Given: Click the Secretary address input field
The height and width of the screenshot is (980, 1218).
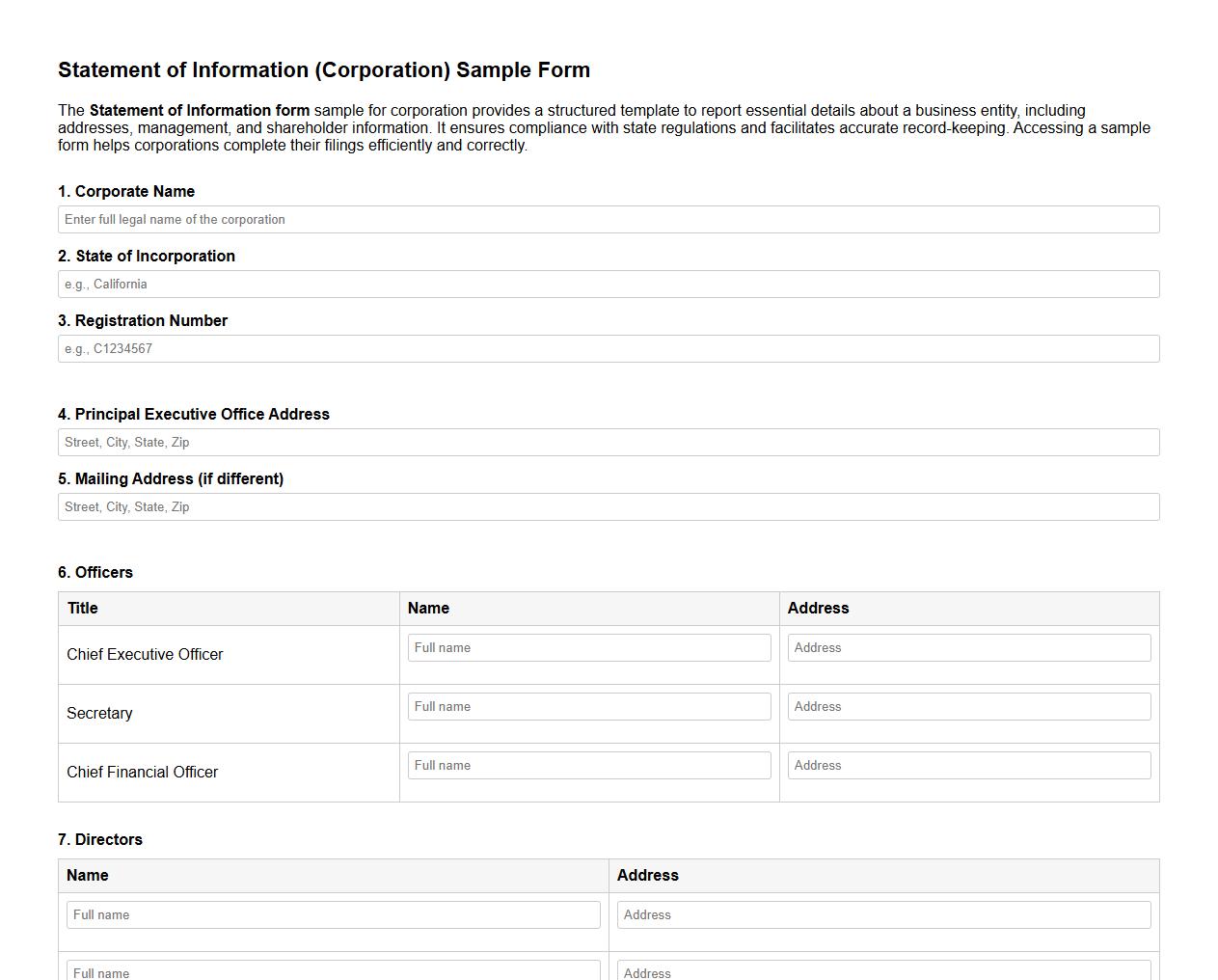Looking at the screenshot, I should click(x=968, y=706).
